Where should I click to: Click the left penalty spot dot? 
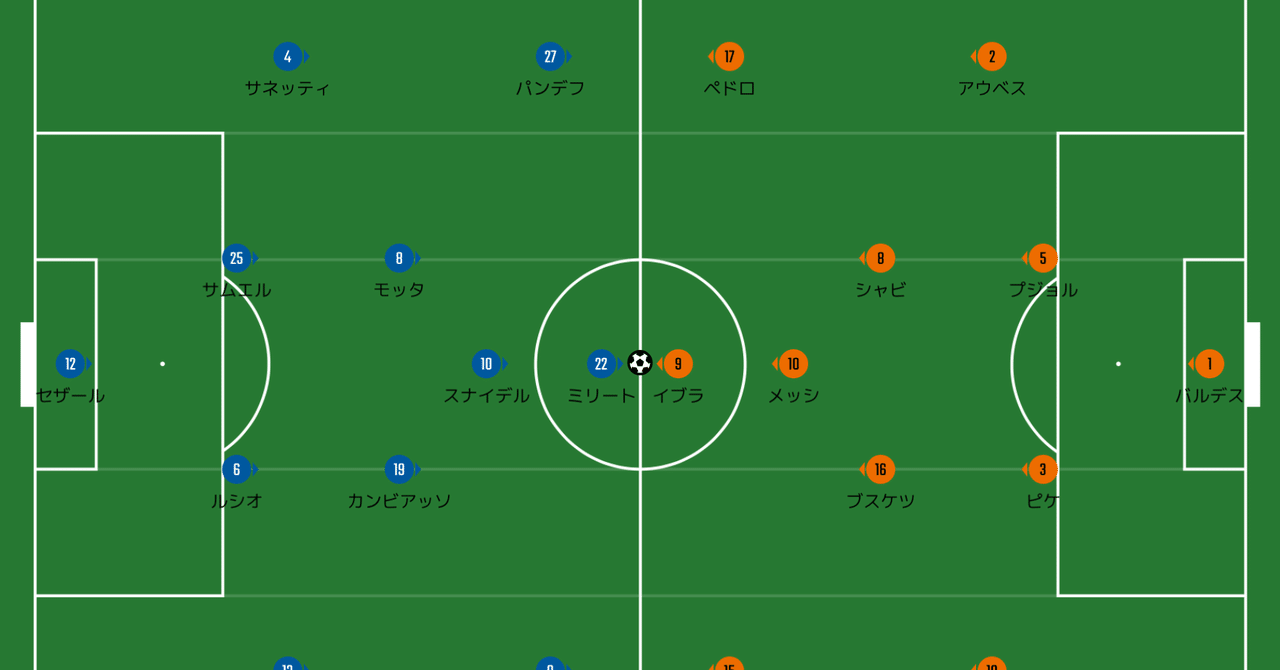[162, 364]
